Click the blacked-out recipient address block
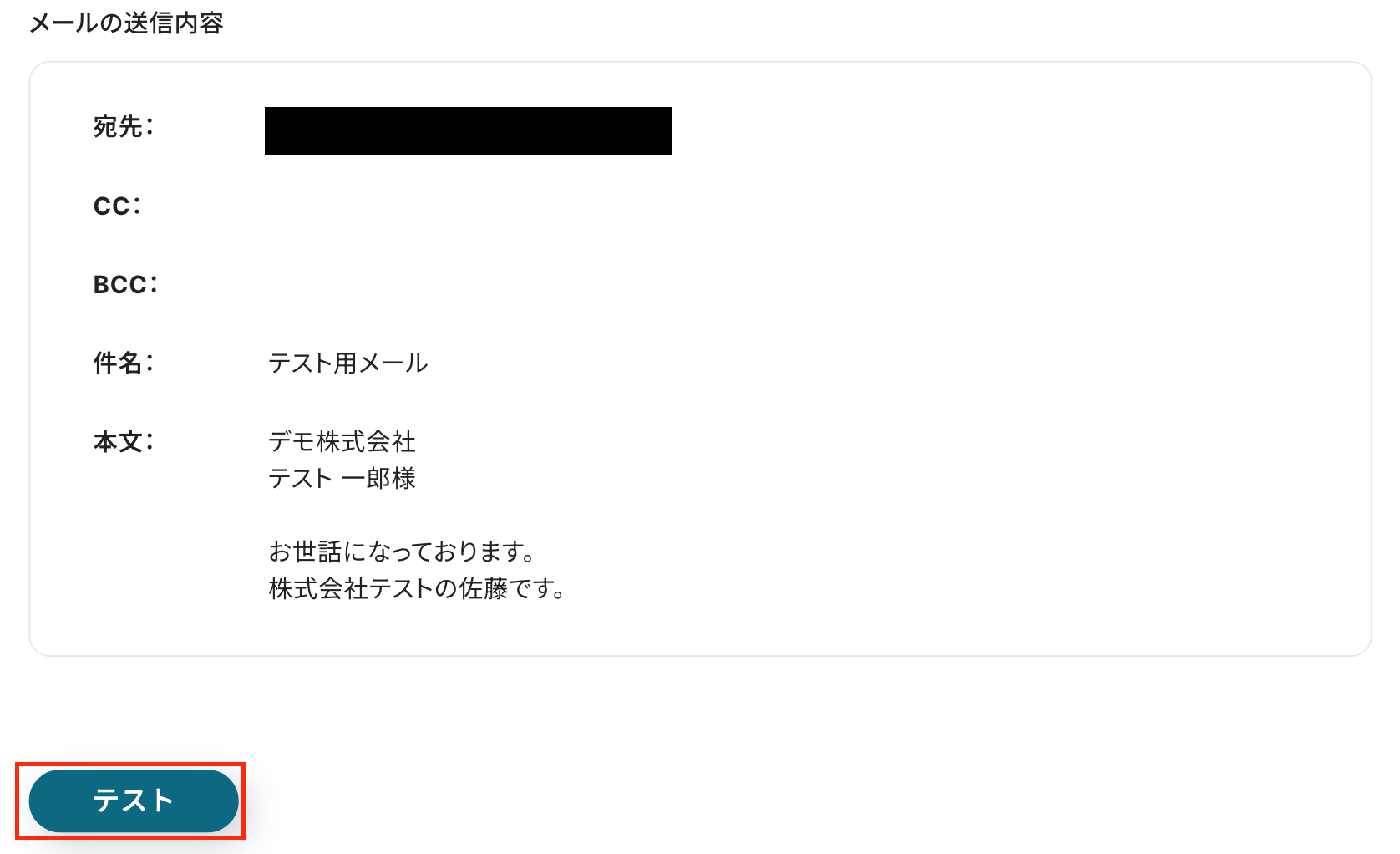The height and width of the screenshot is (854, 1400). (468, 130)
